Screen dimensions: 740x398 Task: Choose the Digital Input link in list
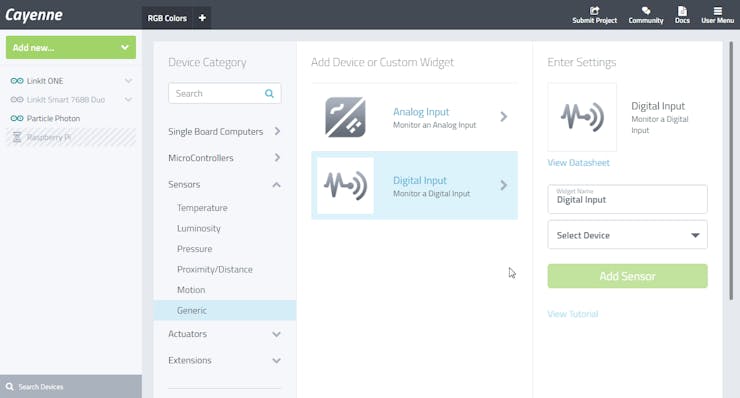click(x=420, y=180)
